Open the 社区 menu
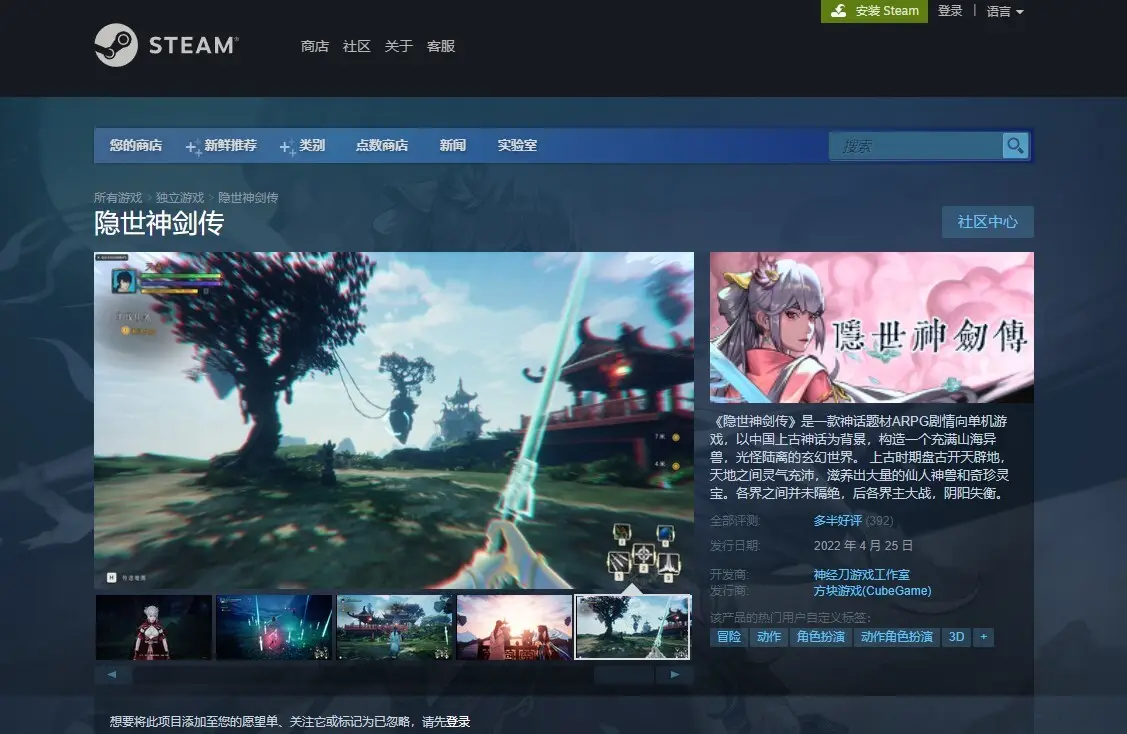 [x=356, y=46]
